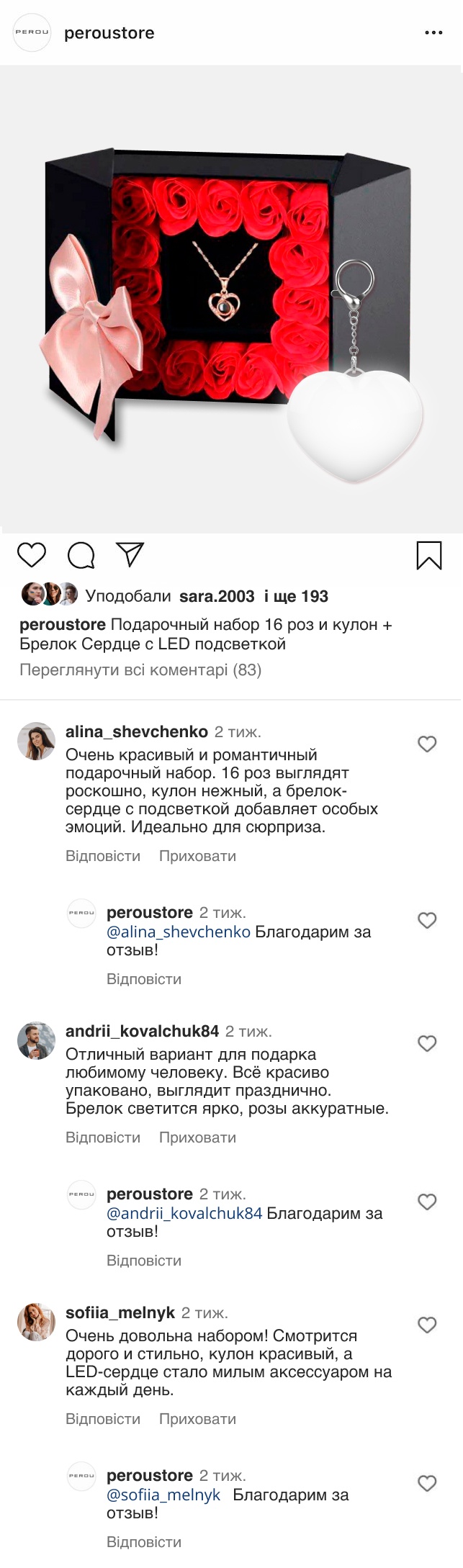The image size is (463, 1568).
Task: Click the rose gift box product image
Action: pos(230,299)
